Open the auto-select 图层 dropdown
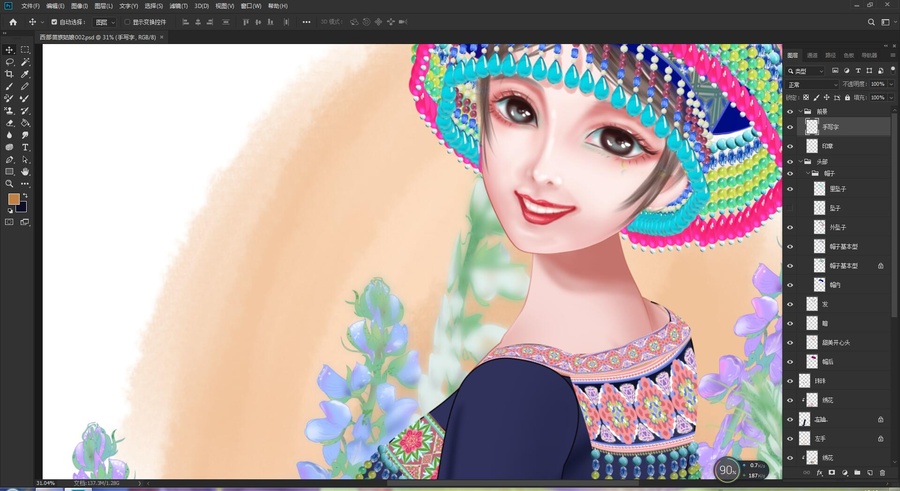 pyautogui.click(x=104, y=22)
